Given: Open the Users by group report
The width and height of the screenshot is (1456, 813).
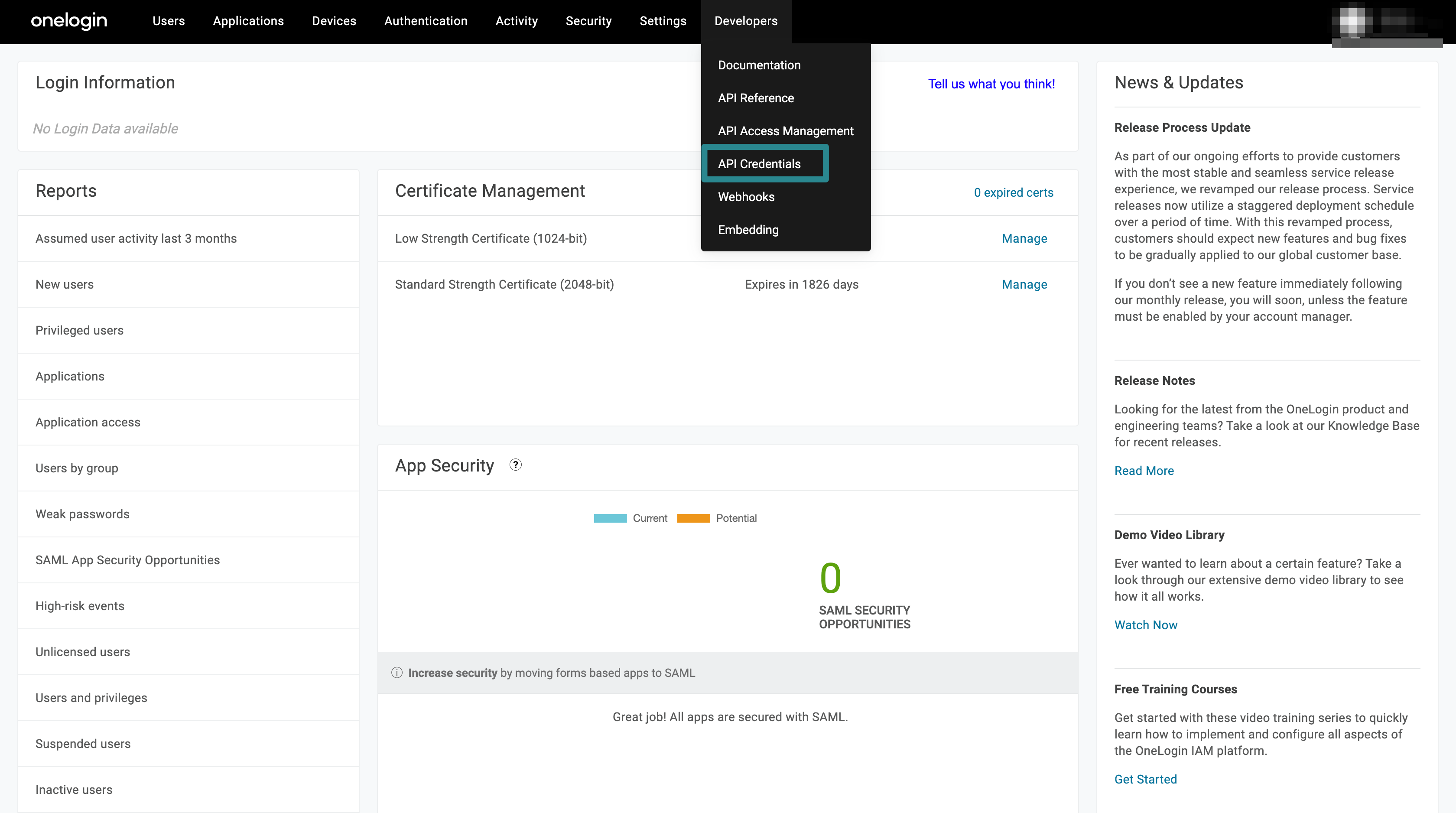Looking at the screenshot, I should point(188,468).
